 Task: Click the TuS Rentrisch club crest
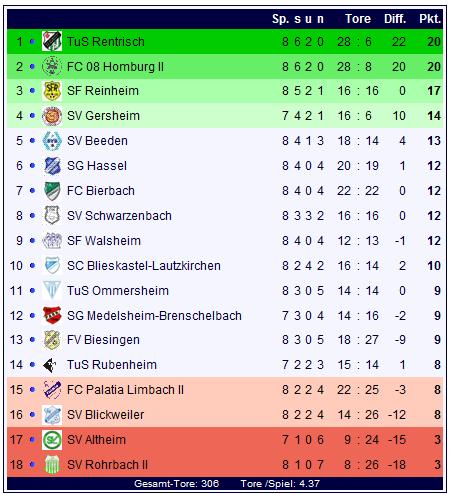point(52,41)
